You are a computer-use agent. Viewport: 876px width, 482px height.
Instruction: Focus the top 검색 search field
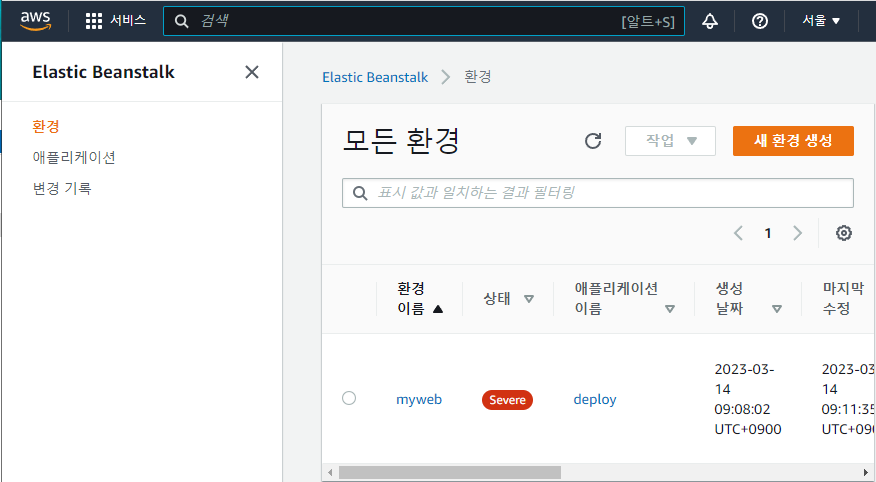coord(423,21)
